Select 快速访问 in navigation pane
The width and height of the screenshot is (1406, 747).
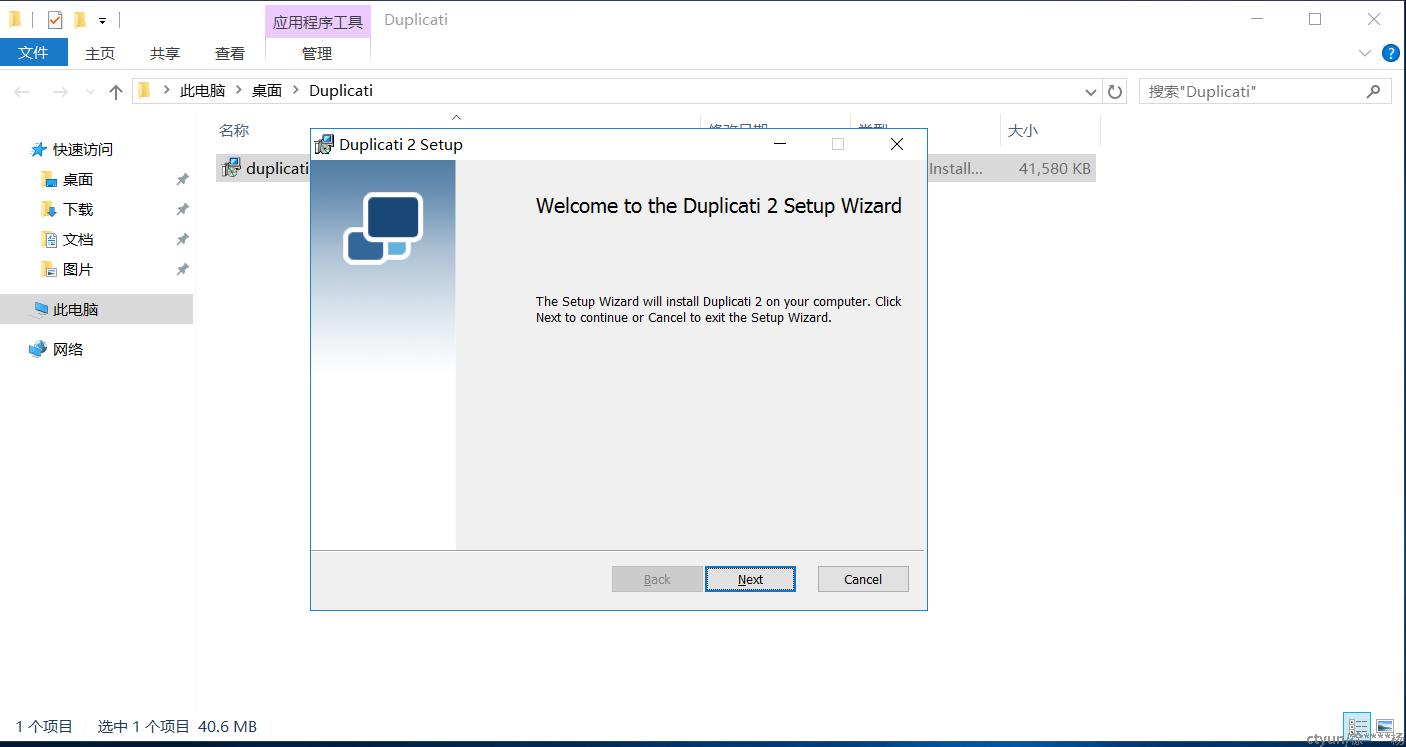tap(82, 149)
